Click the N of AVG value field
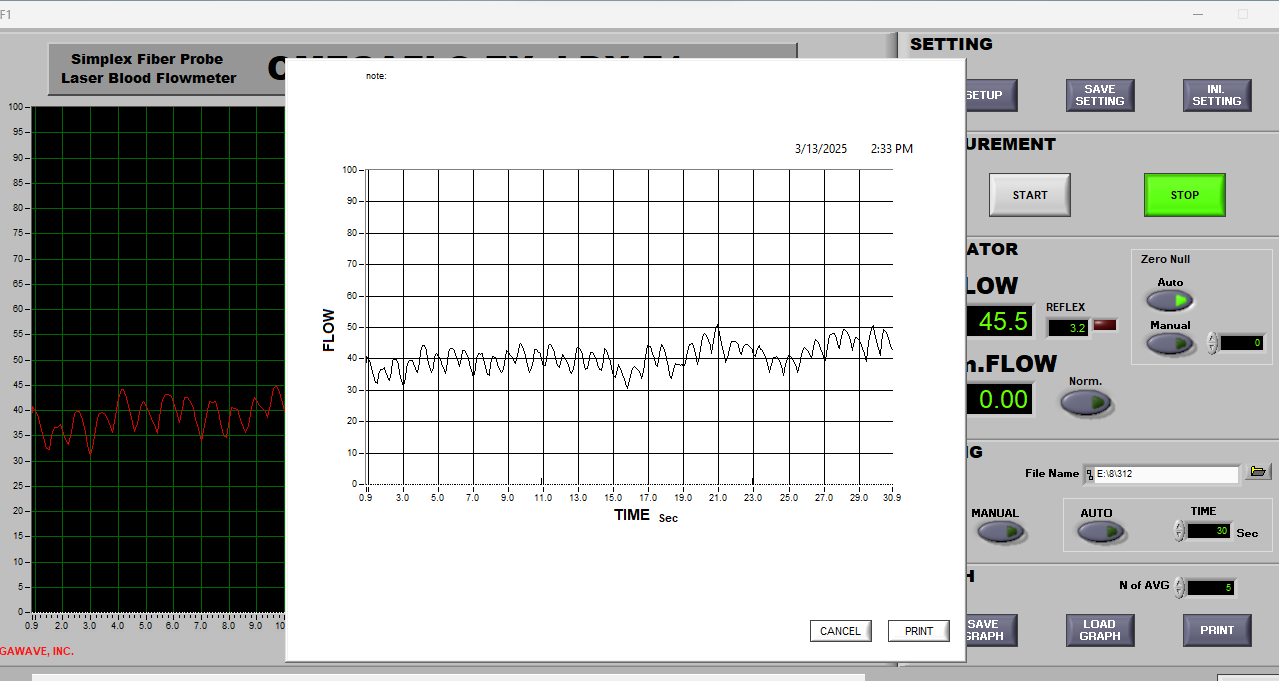1279x681 pixels. [x=1212, y=587]
